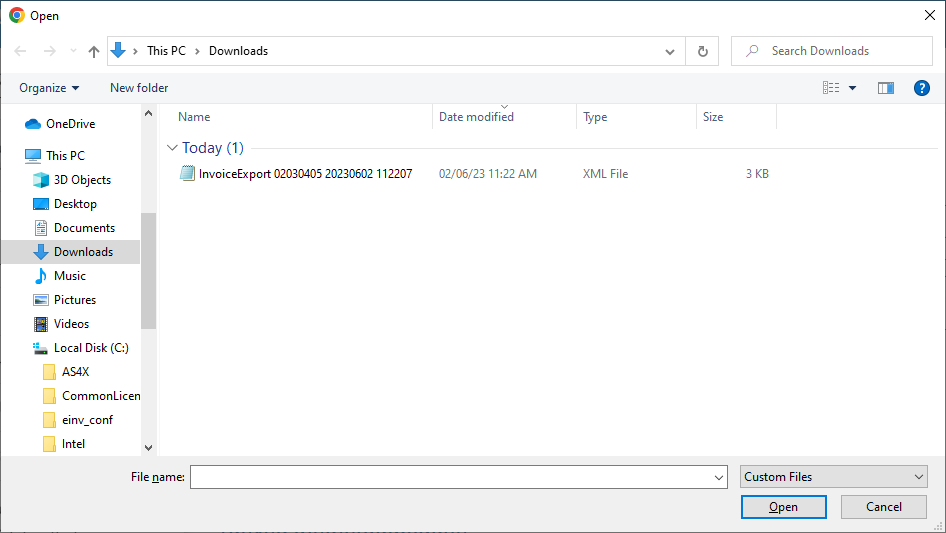The image size is (946, 533).
Task: Click the 3D Objects cube icon
Action: coord(40,180)
